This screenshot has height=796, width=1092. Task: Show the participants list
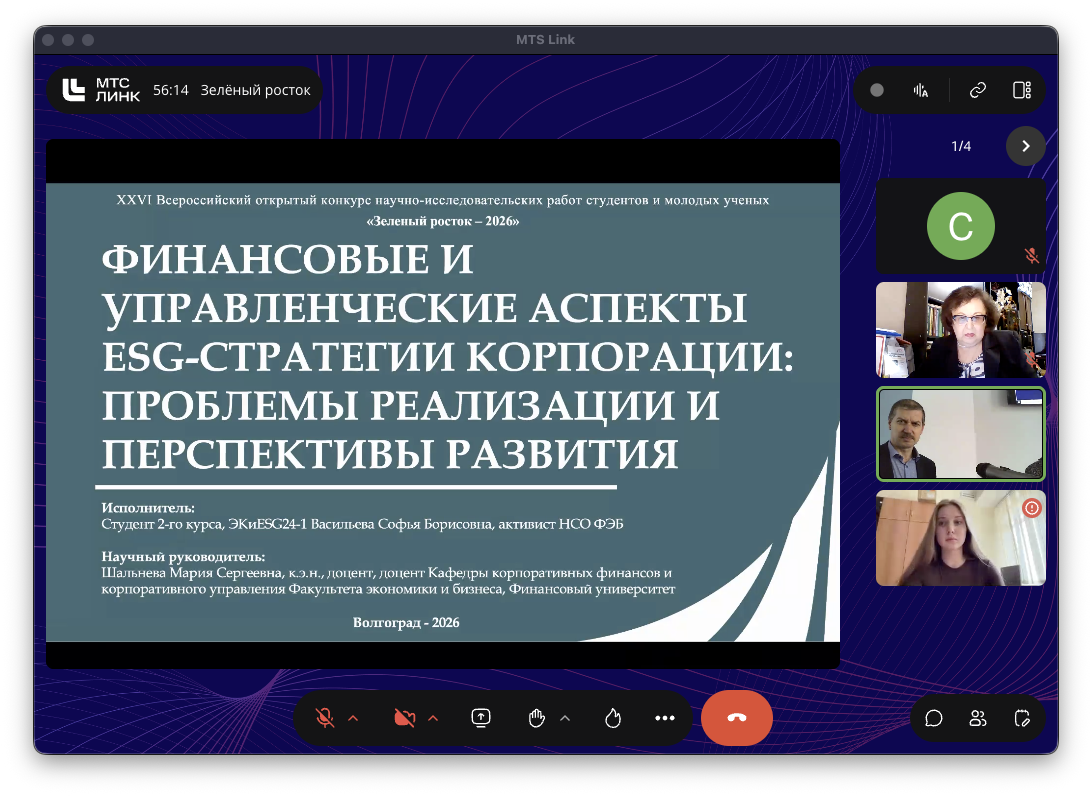click(x=978, y=718)
